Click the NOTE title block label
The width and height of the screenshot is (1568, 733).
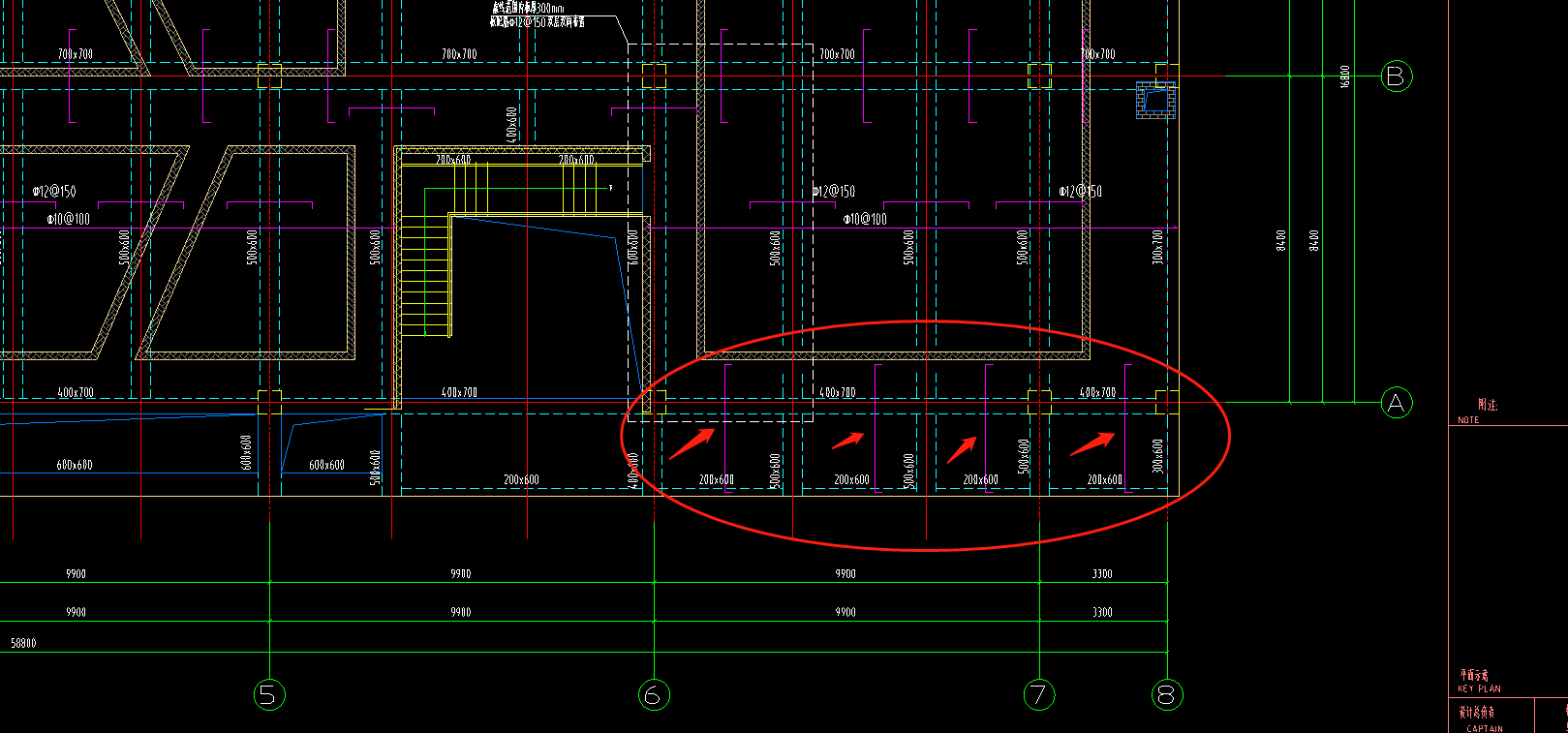pos(1468,420)
